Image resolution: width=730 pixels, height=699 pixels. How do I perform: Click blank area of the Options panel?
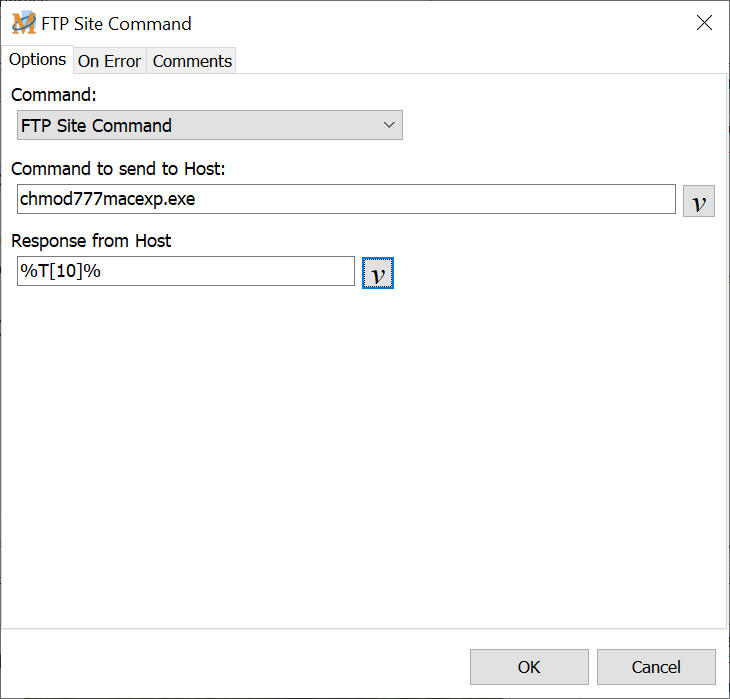point(360,450)
